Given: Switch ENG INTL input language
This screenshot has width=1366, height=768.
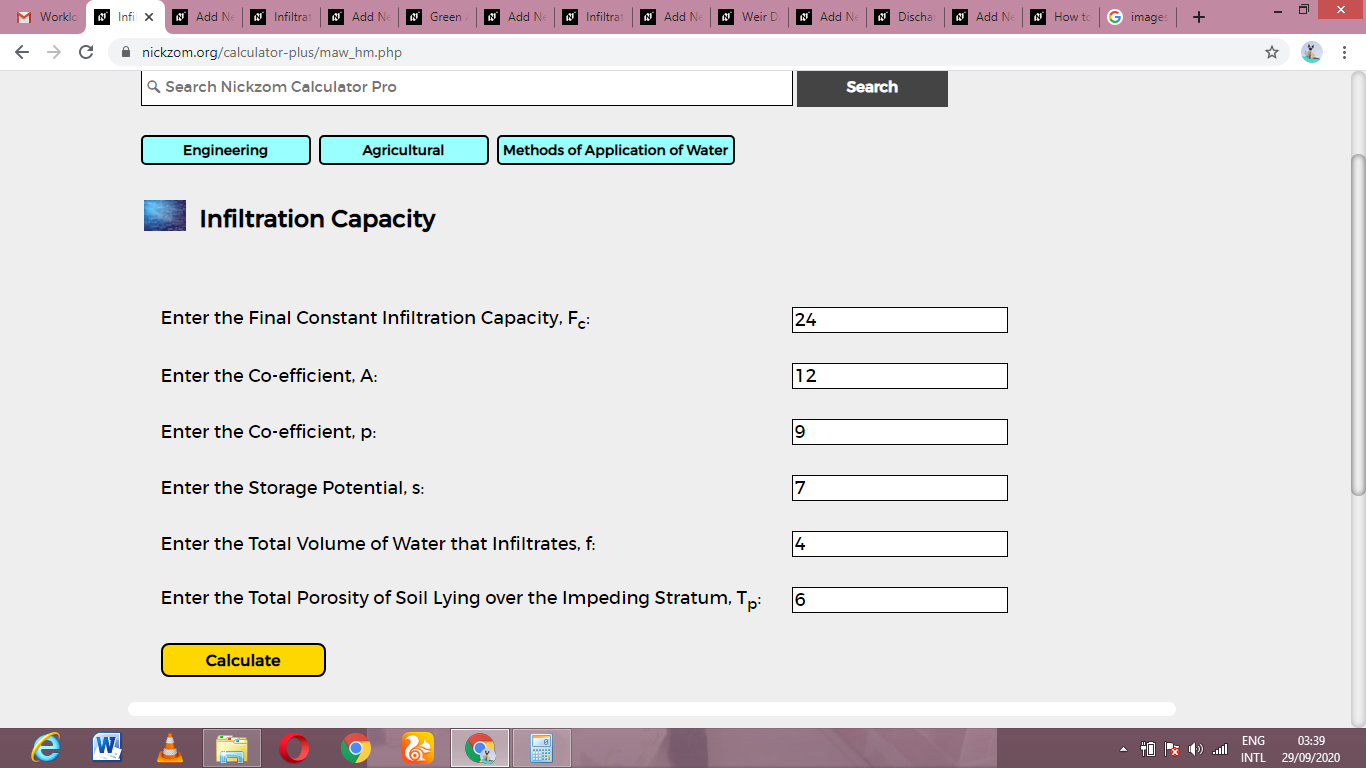Looking at the screenshot, I should (x=1253, y=749).
